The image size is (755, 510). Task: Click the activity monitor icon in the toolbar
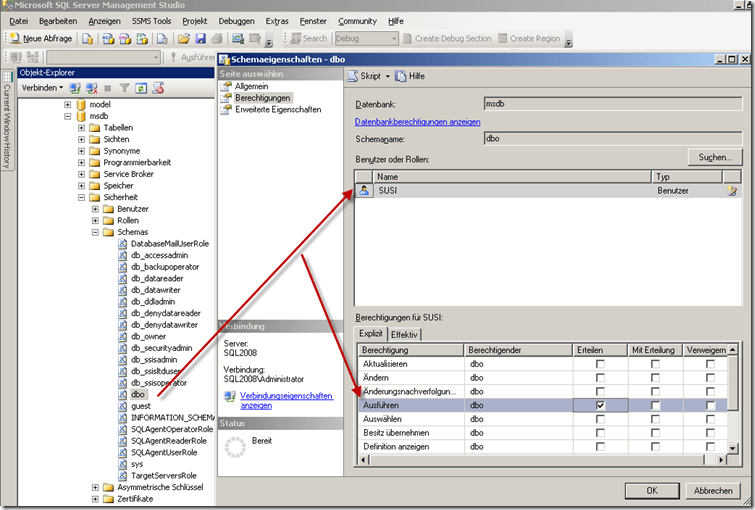coord(238,39)
